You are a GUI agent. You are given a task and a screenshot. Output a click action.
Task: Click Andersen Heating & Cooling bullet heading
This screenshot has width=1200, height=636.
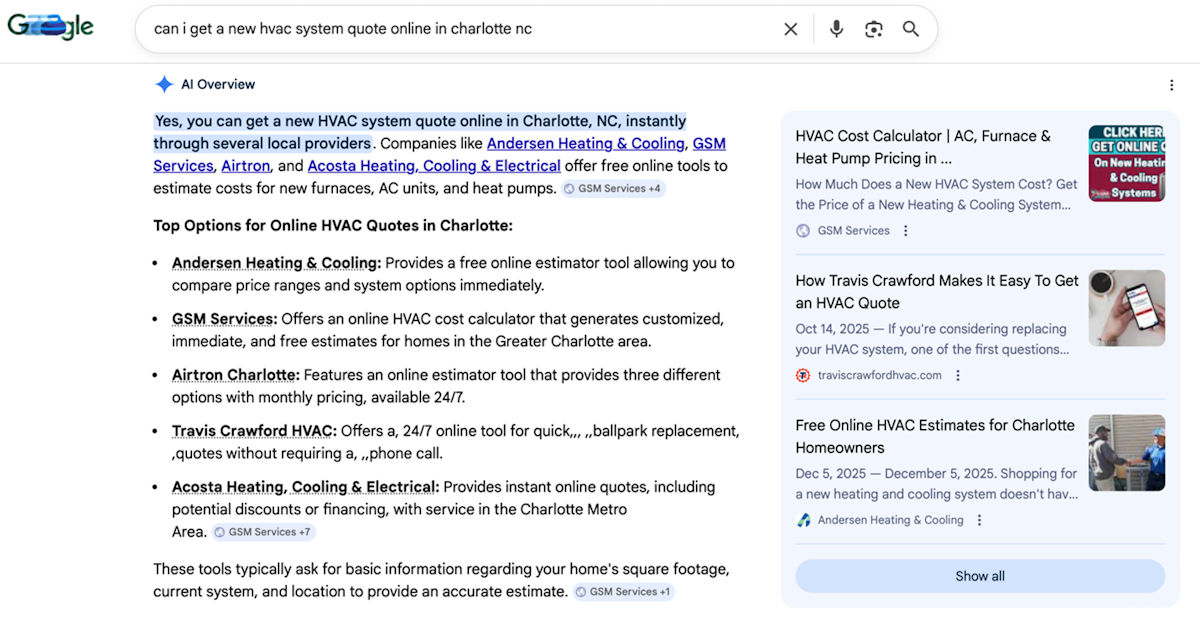pyautogui.click(x=276, y=263)
